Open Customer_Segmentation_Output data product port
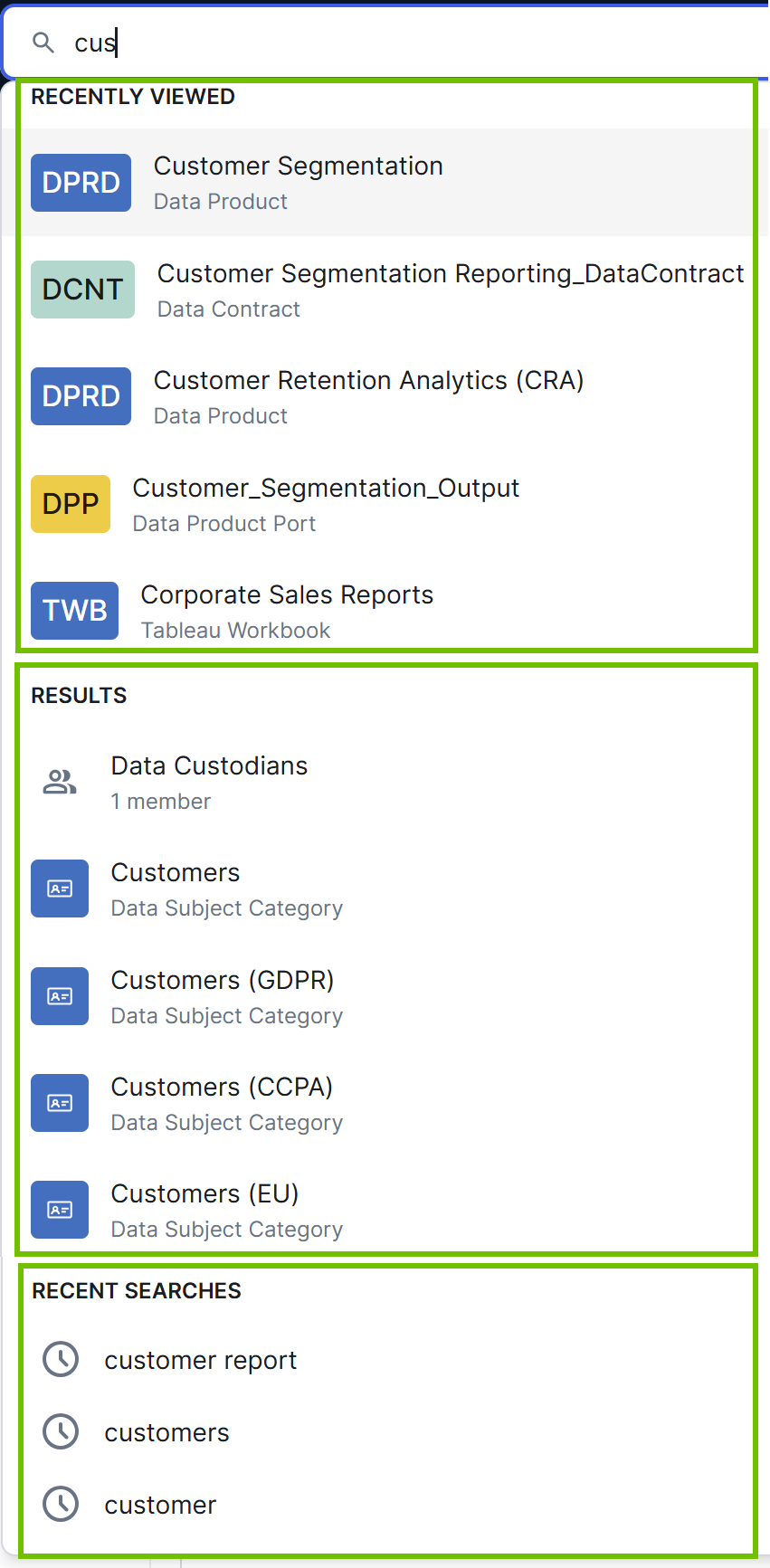The image size is (770, 1568). 326,489
